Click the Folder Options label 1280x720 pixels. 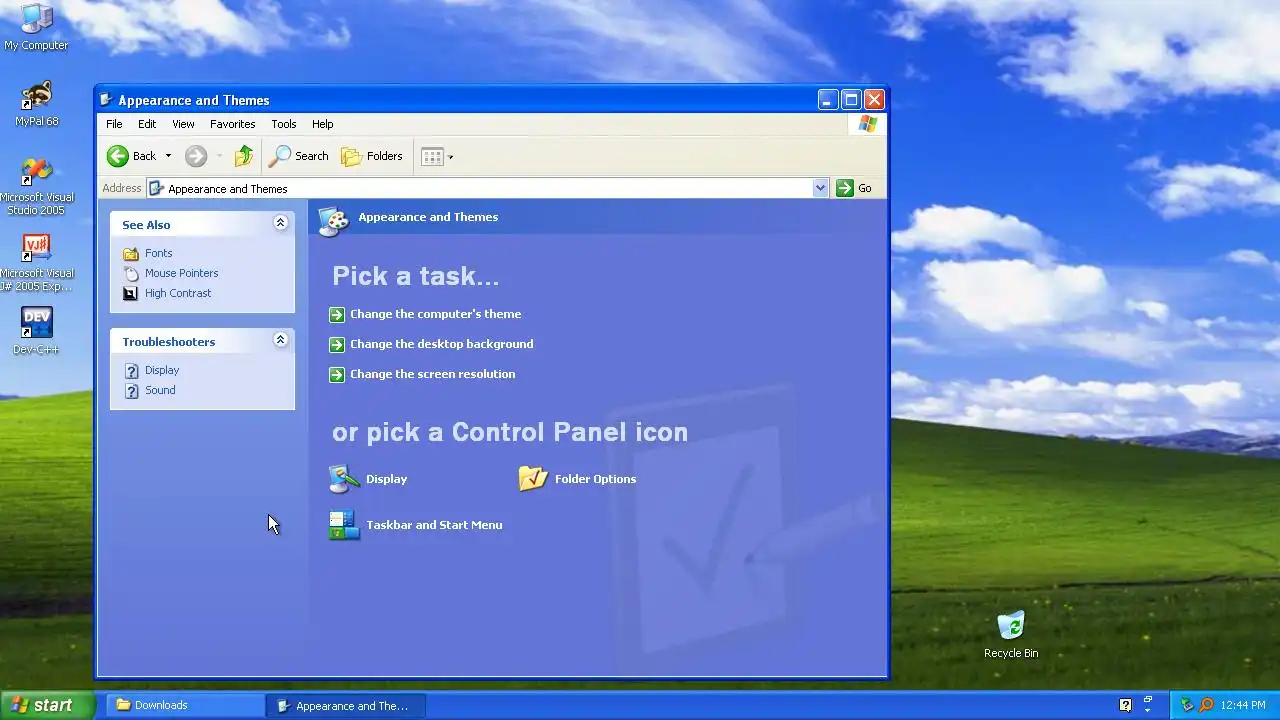coord(595,479)
